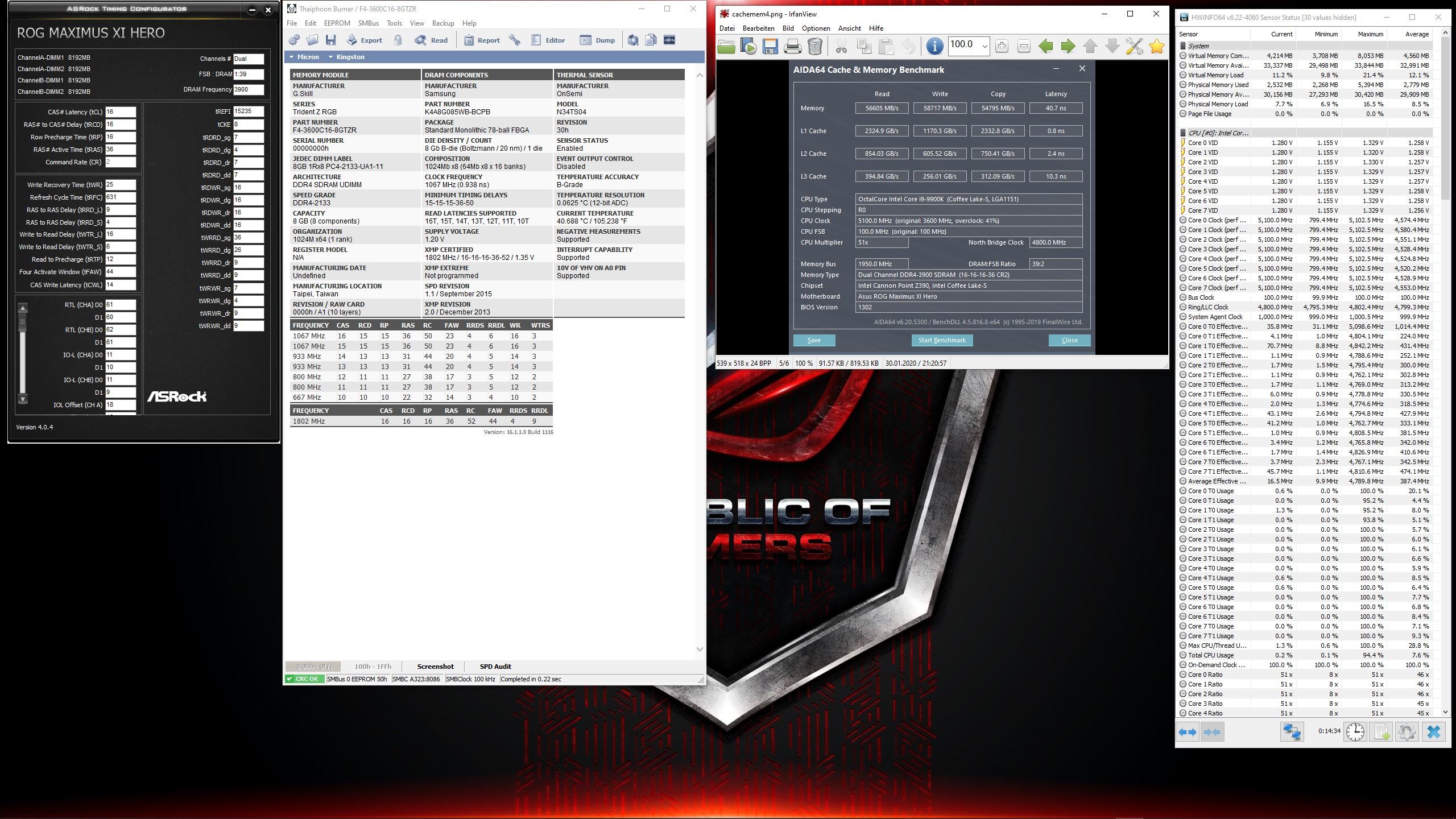This screenshot has width=1456, height=819.
Task: Click copy-documents icon in Thaiphoon toolbar
Action: pos(651,40)
